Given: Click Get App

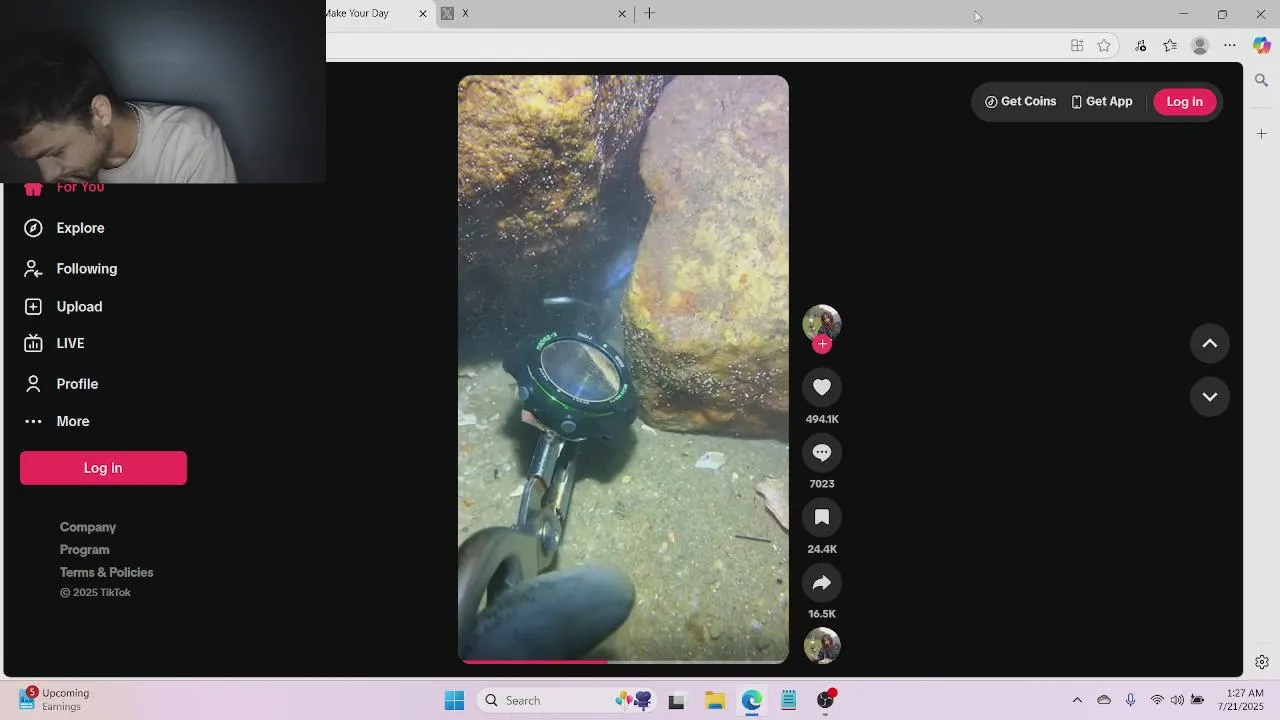Looking at the screenshot, I should pos(1102,101).
